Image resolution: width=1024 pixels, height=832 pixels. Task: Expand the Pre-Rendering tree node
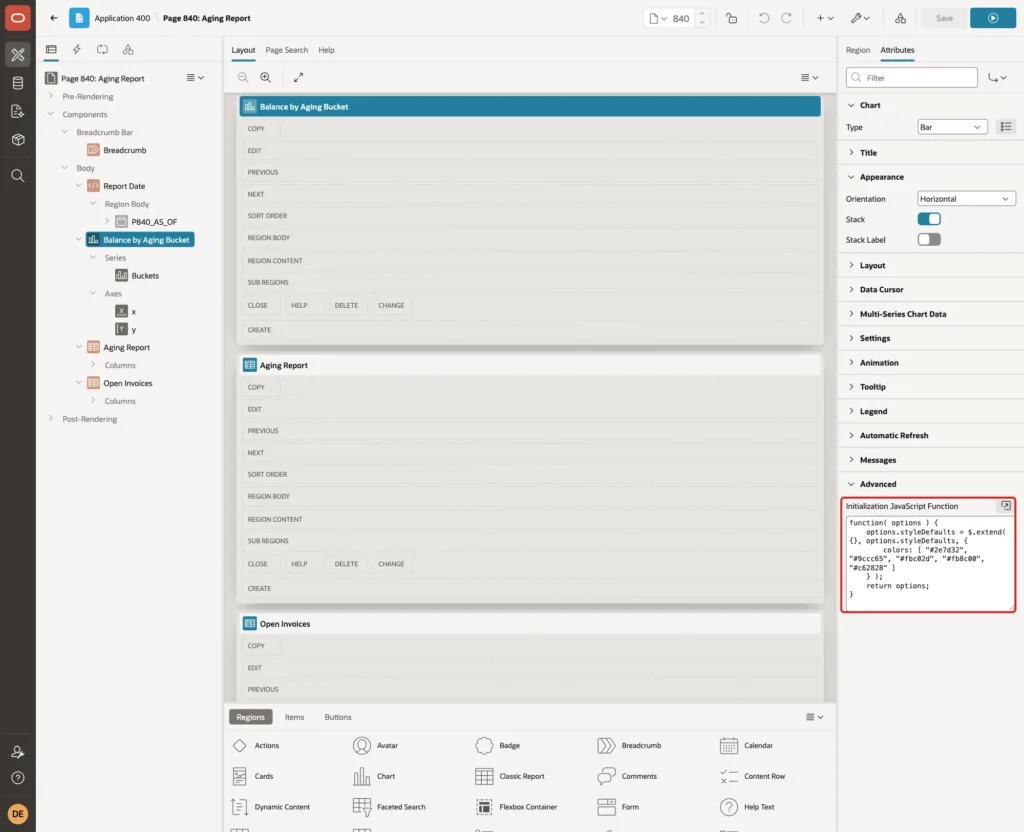coord(51,96)
